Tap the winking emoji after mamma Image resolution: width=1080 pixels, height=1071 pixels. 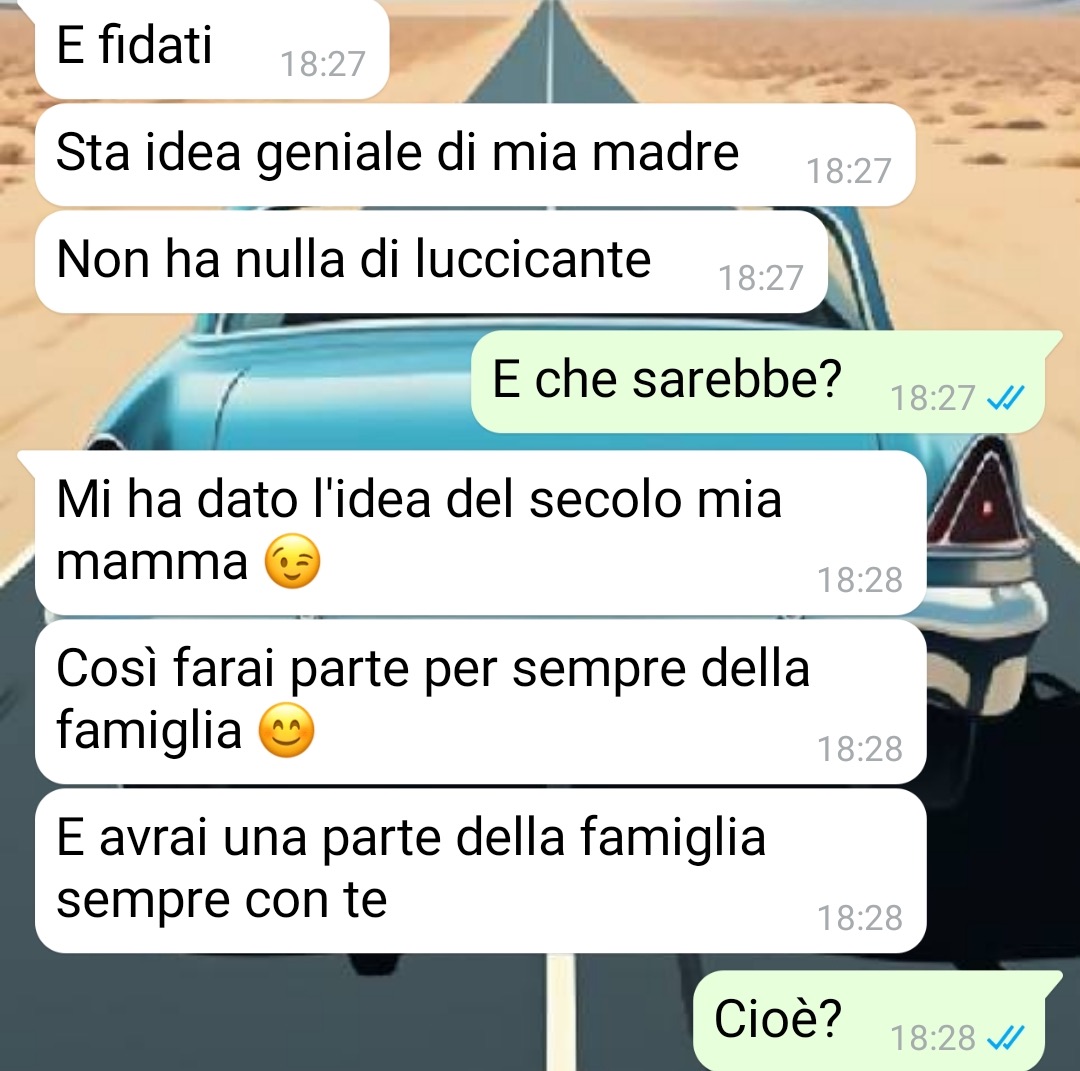(x=293, y=561)
